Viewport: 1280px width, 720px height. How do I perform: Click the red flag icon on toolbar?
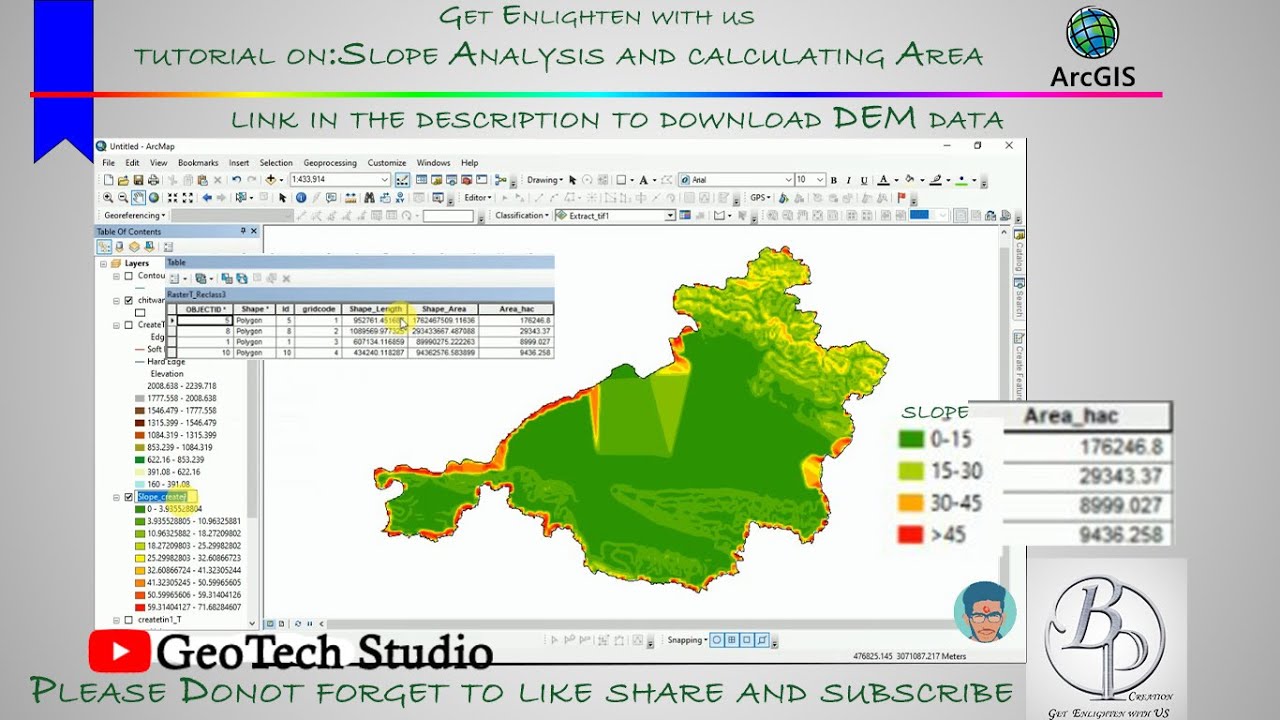click(x=901, y=198)
